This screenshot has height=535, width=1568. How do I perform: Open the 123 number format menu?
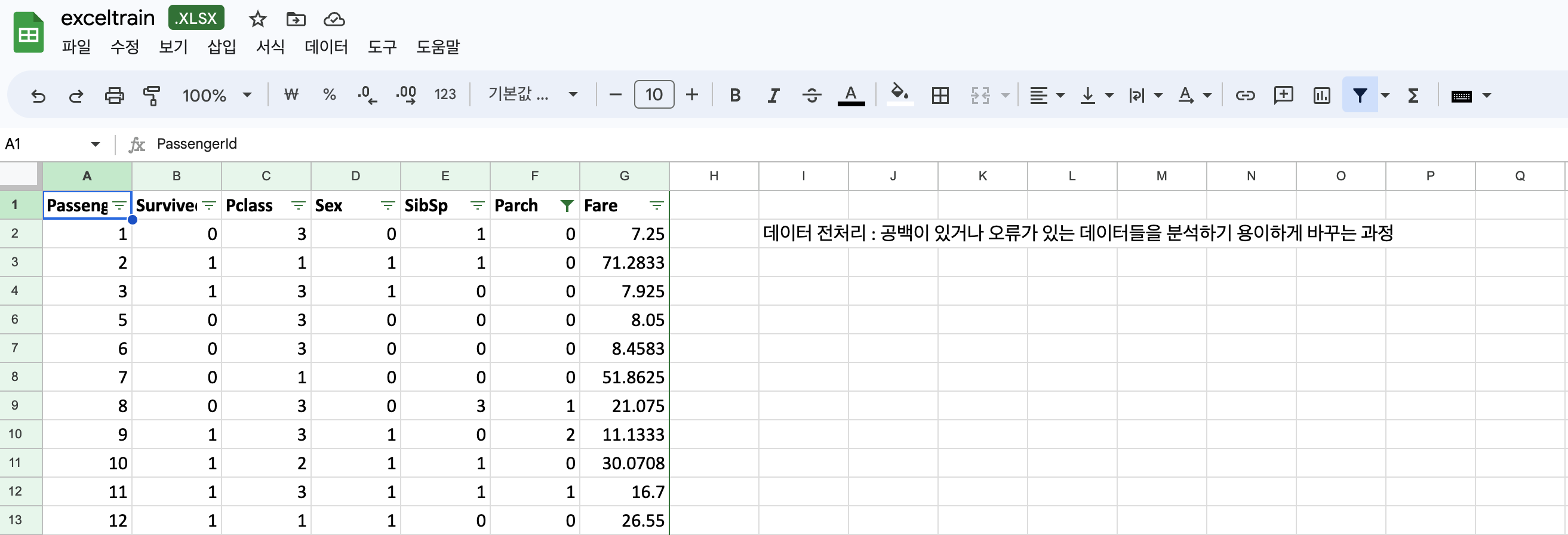point(445,94)
